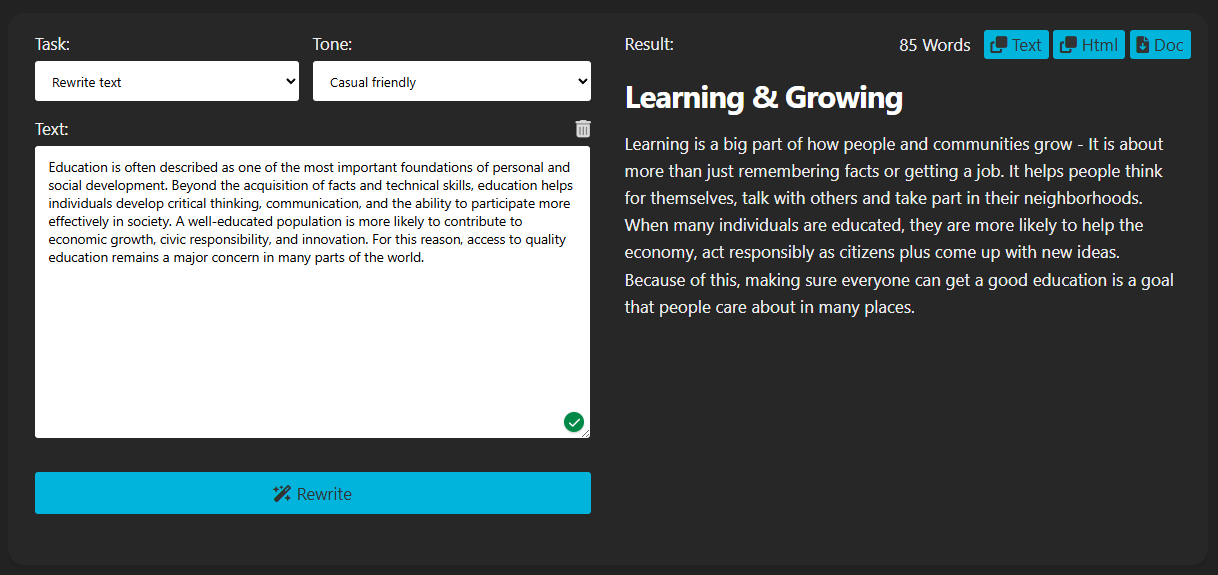Click the "Tone:" label

tap(332, 44)
